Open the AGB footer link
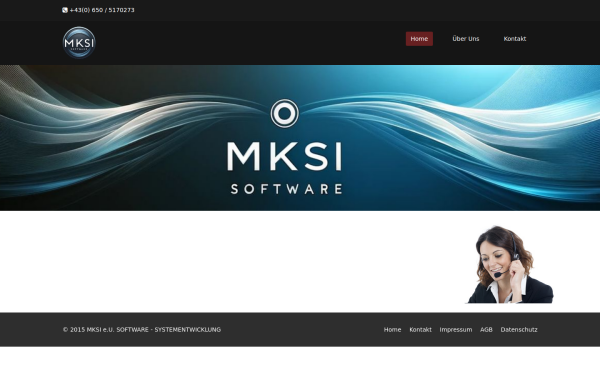Screen dimensions: 600x375 click(486, 329)
